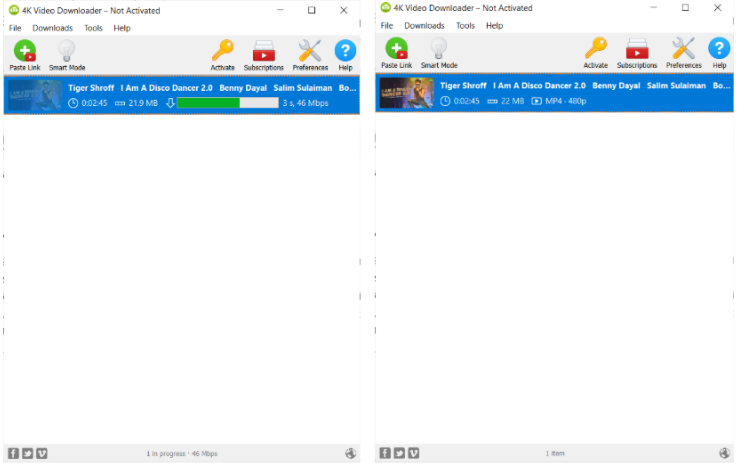744x468 pixels.
Task: Open Help menu in the left window
Action: point(122,28)
